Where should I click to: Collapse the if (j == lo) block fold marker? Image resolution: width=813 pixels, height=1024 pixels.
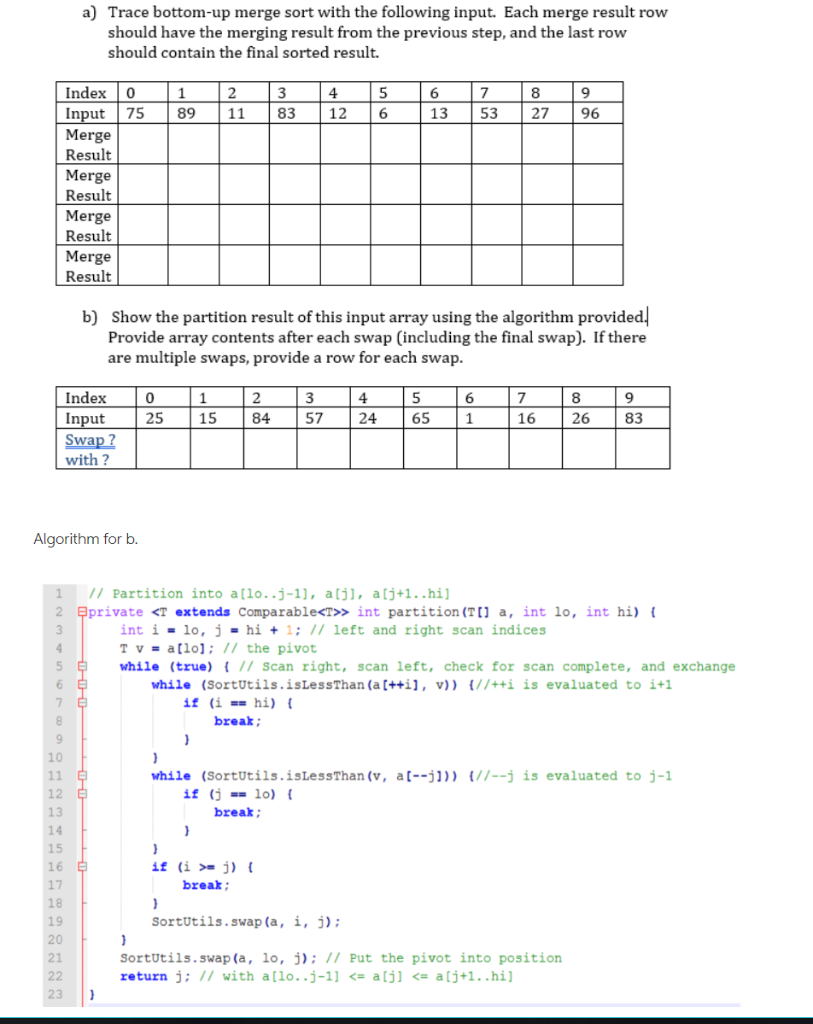pos(82,794)
